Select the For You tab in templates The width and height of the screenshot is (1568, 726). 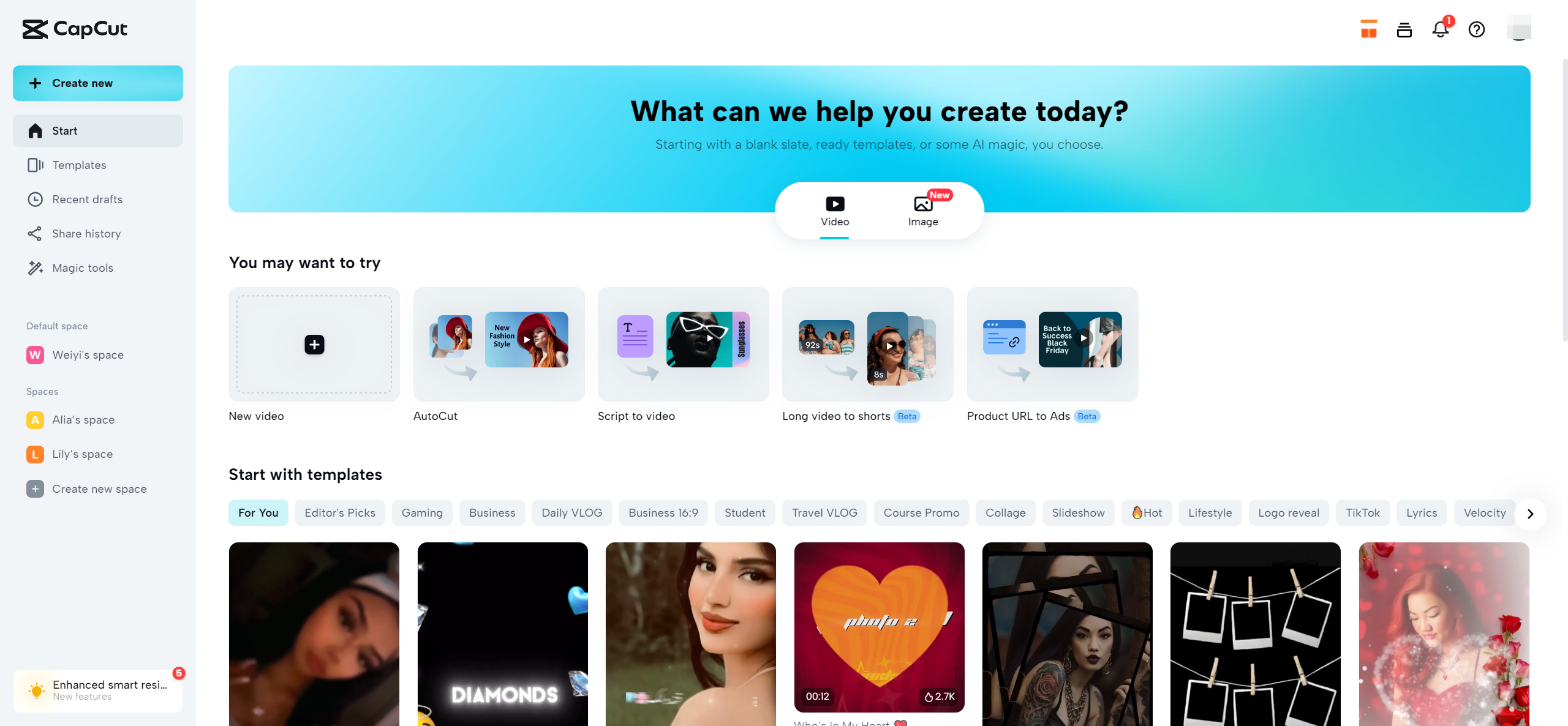(258, 512)
